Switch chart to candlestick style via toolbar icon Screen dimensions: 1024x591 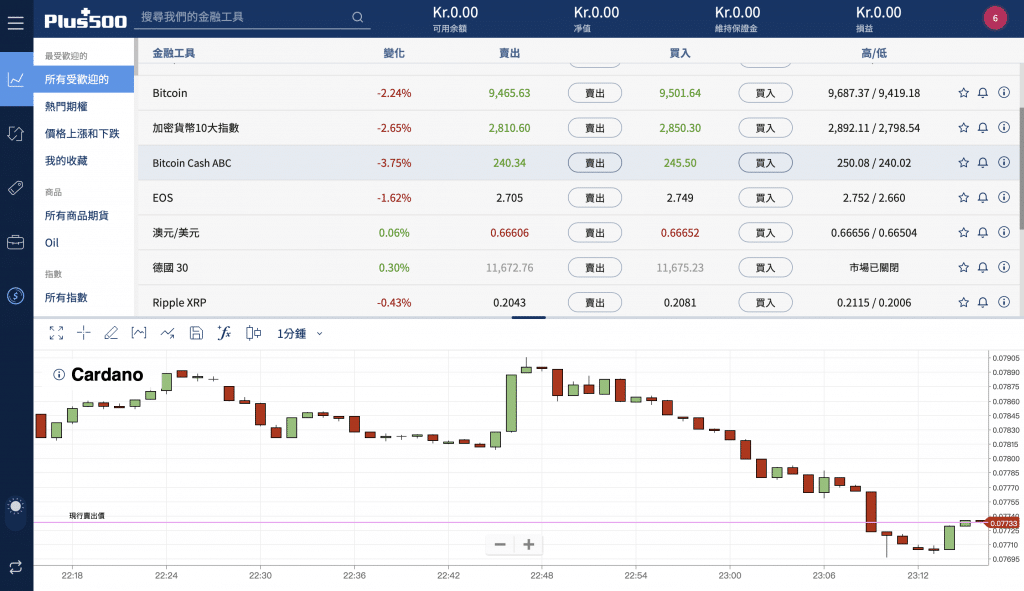(253, 333)
